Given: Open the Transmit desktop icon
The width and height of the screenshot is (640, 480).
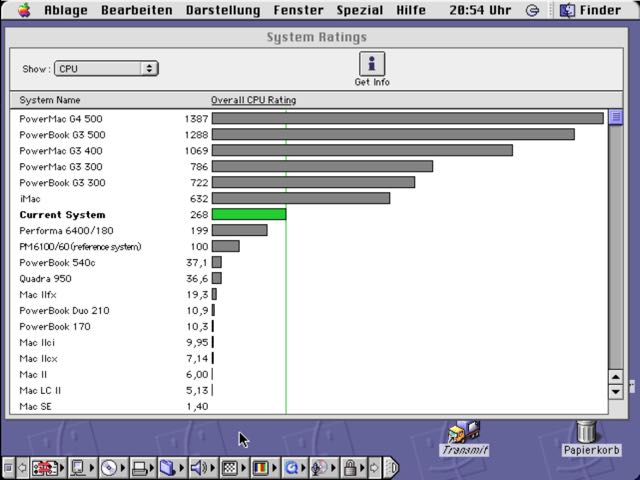Looking at the screenshot, I should (464, 438).
